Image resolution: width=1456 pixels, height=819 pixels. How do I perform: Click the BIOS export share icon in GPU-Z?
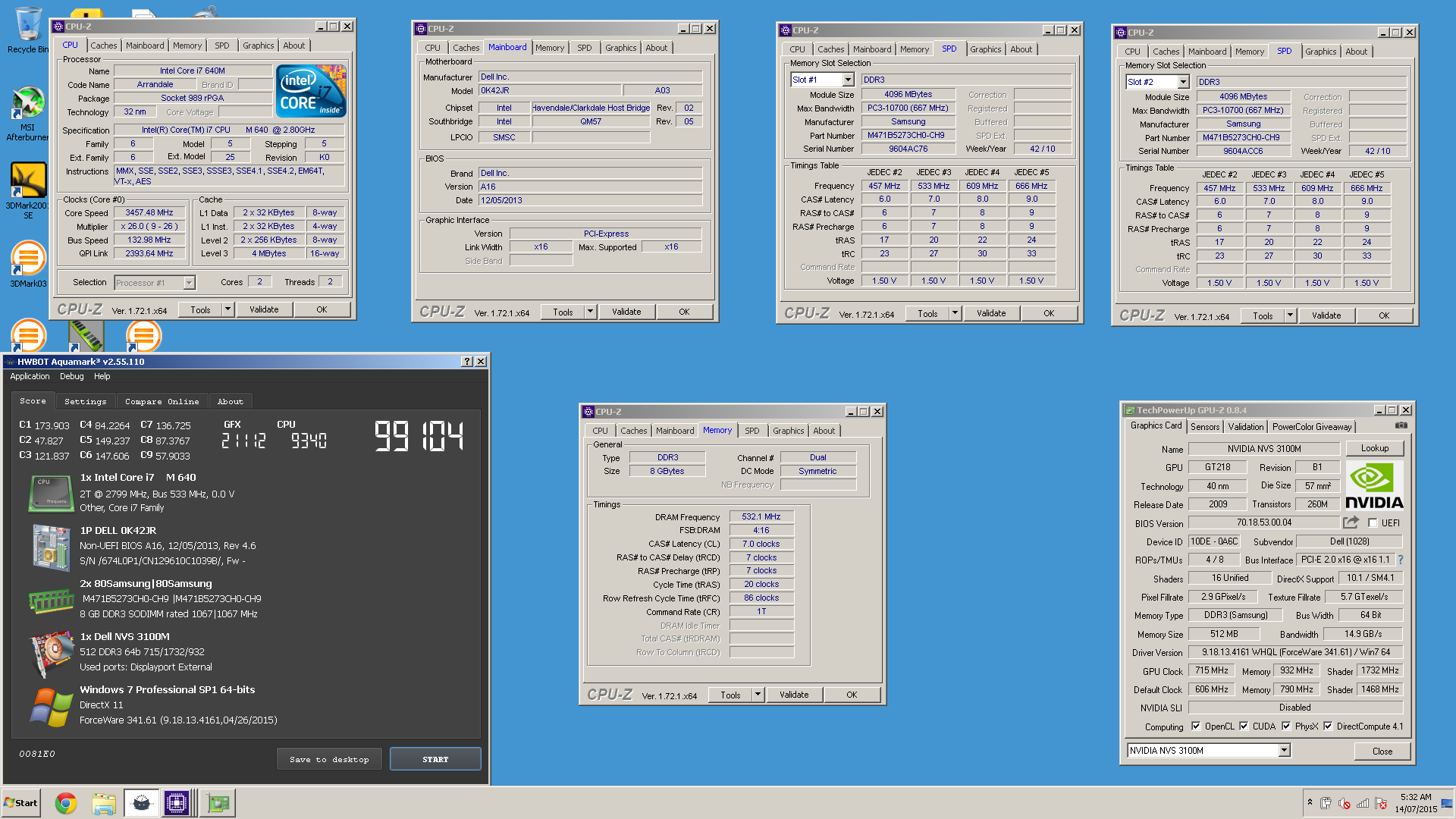tap(1351, 522)
